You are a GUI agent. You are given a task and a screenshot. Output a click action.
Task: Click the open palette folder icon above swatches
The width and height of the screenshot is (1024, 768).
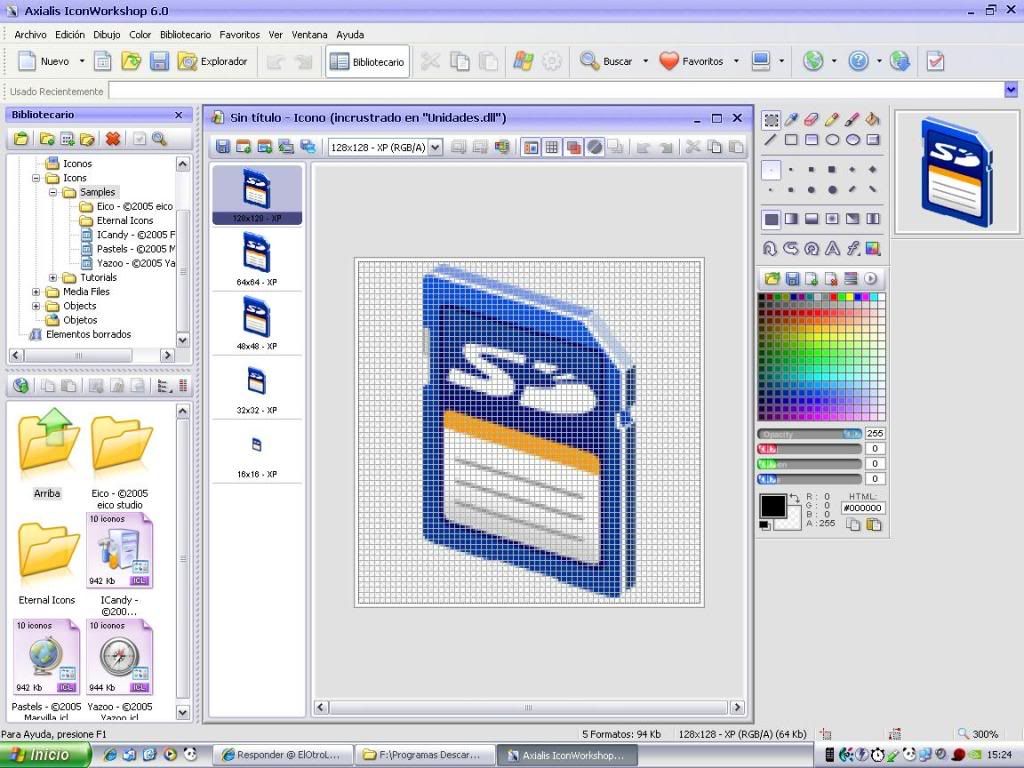coord(772,279)
